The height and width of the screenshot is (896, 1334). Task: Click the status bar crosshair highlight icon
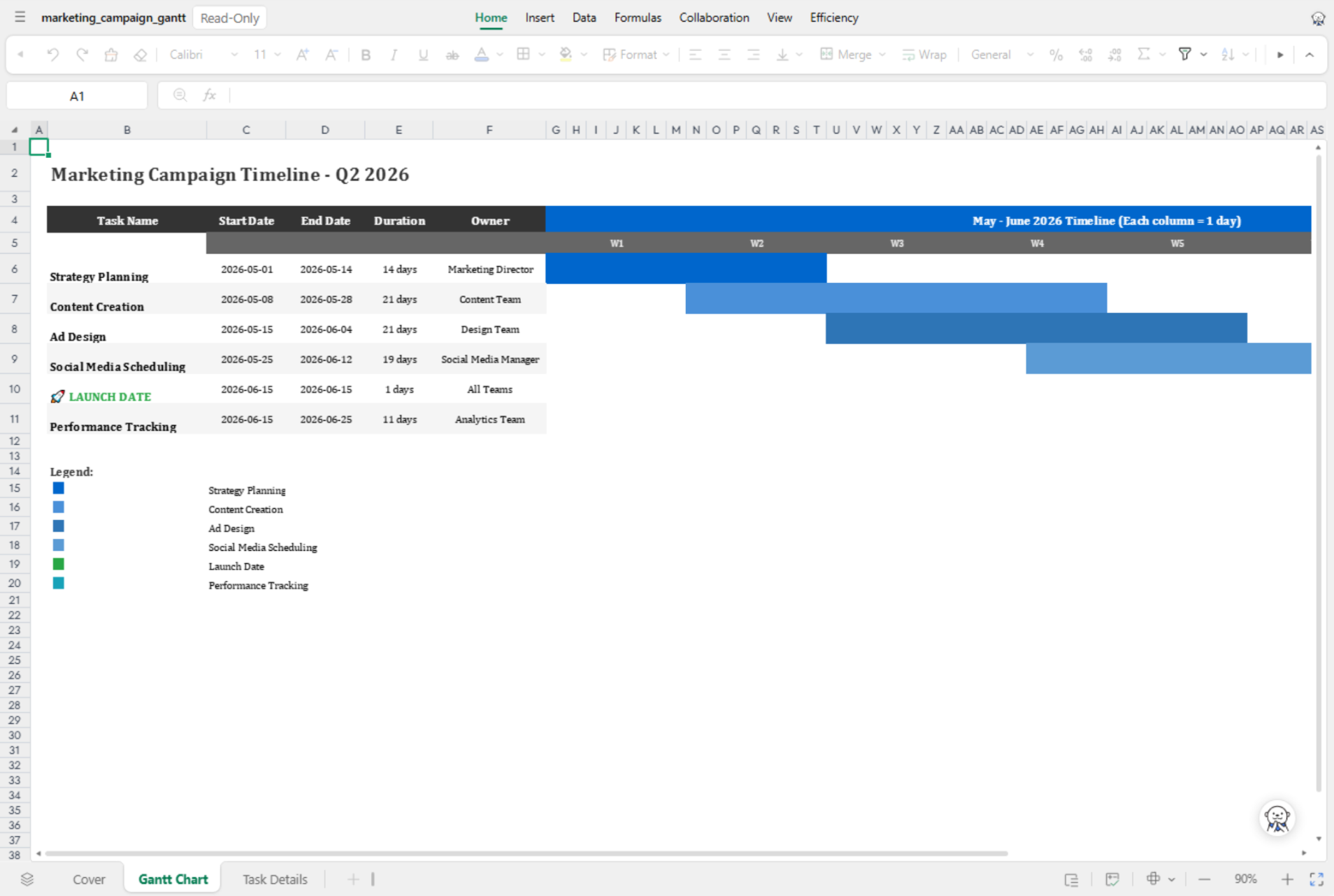click(x=1154, y=879)
